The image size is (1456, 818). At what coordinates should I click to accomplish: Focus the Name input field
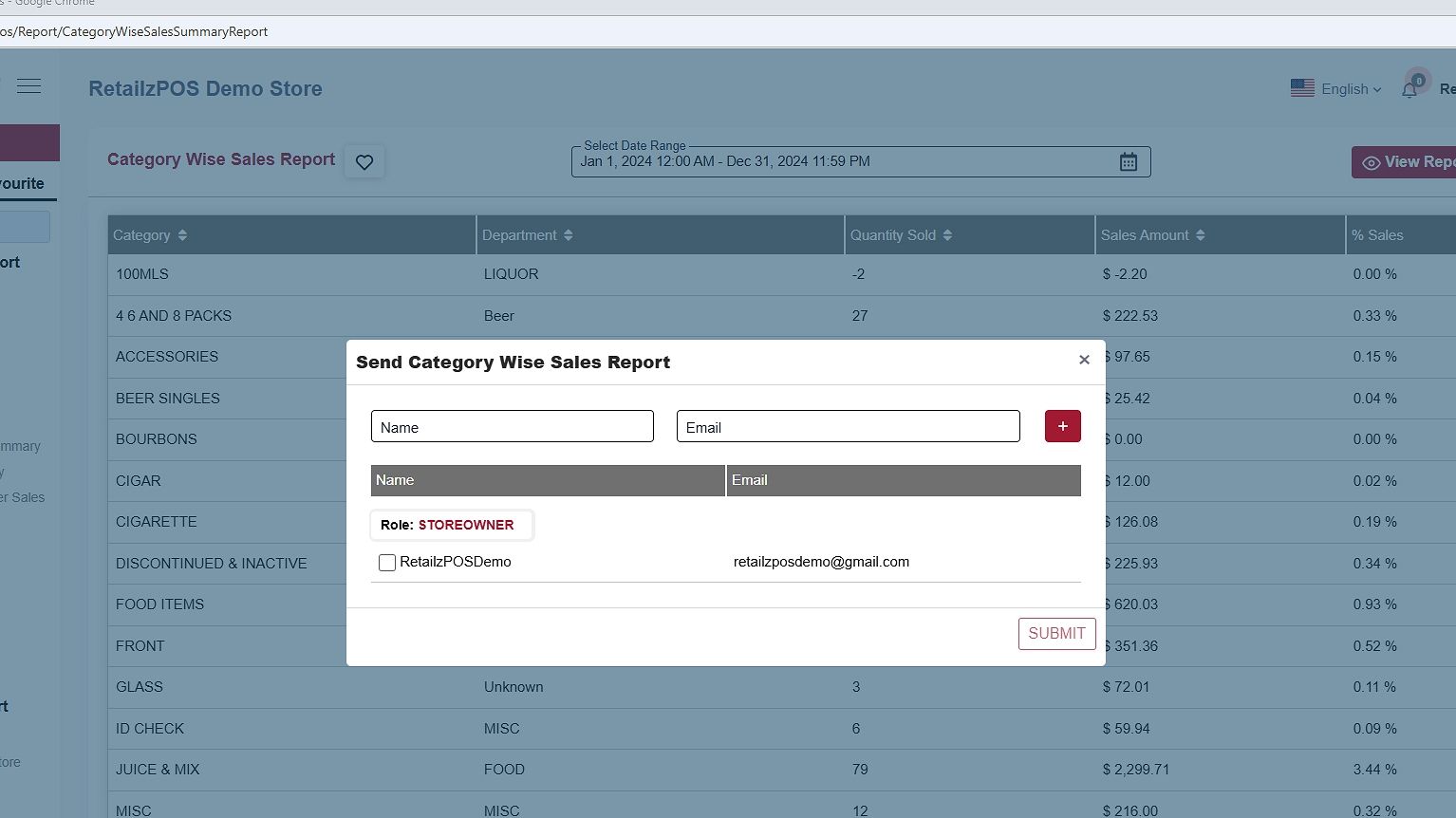click(512, 427)
